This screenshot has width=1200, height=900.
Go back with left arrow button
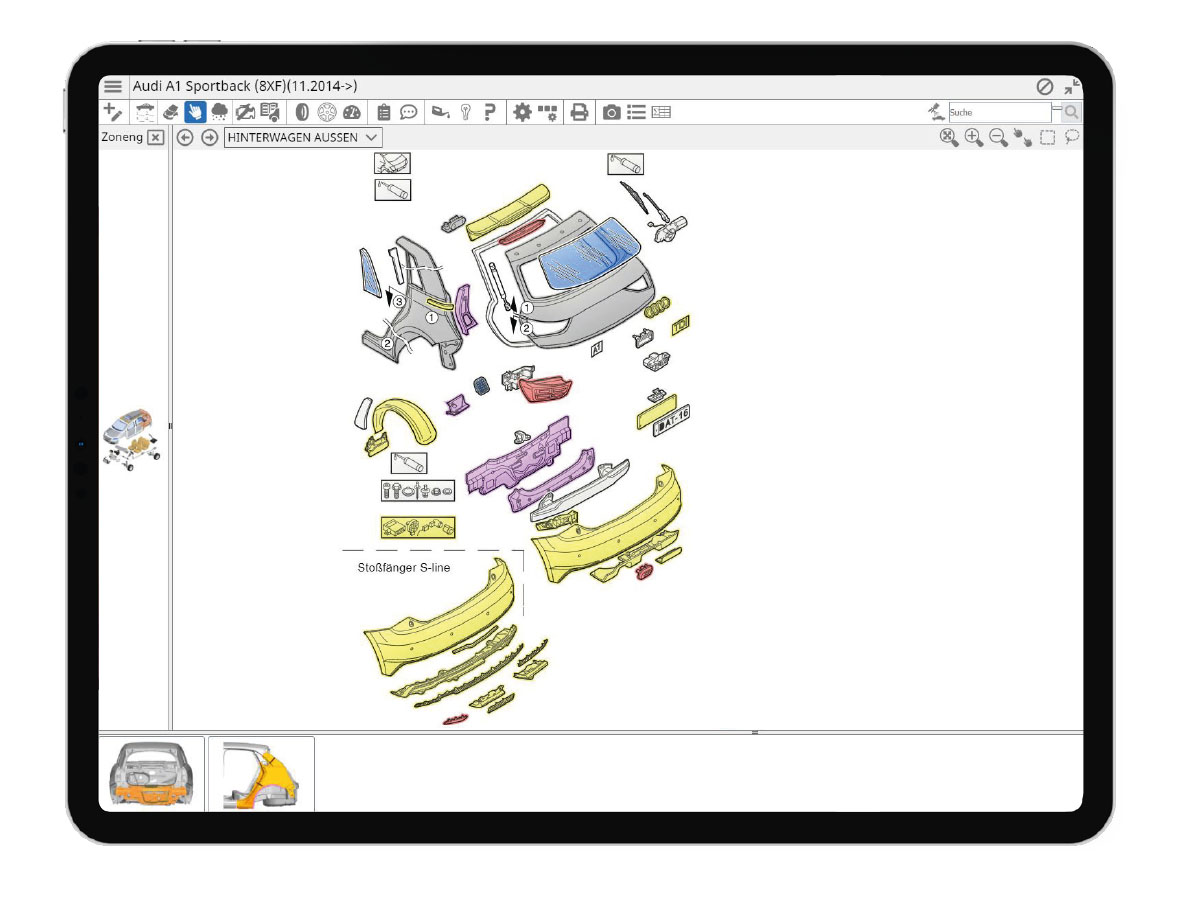(x=185, y=137)
